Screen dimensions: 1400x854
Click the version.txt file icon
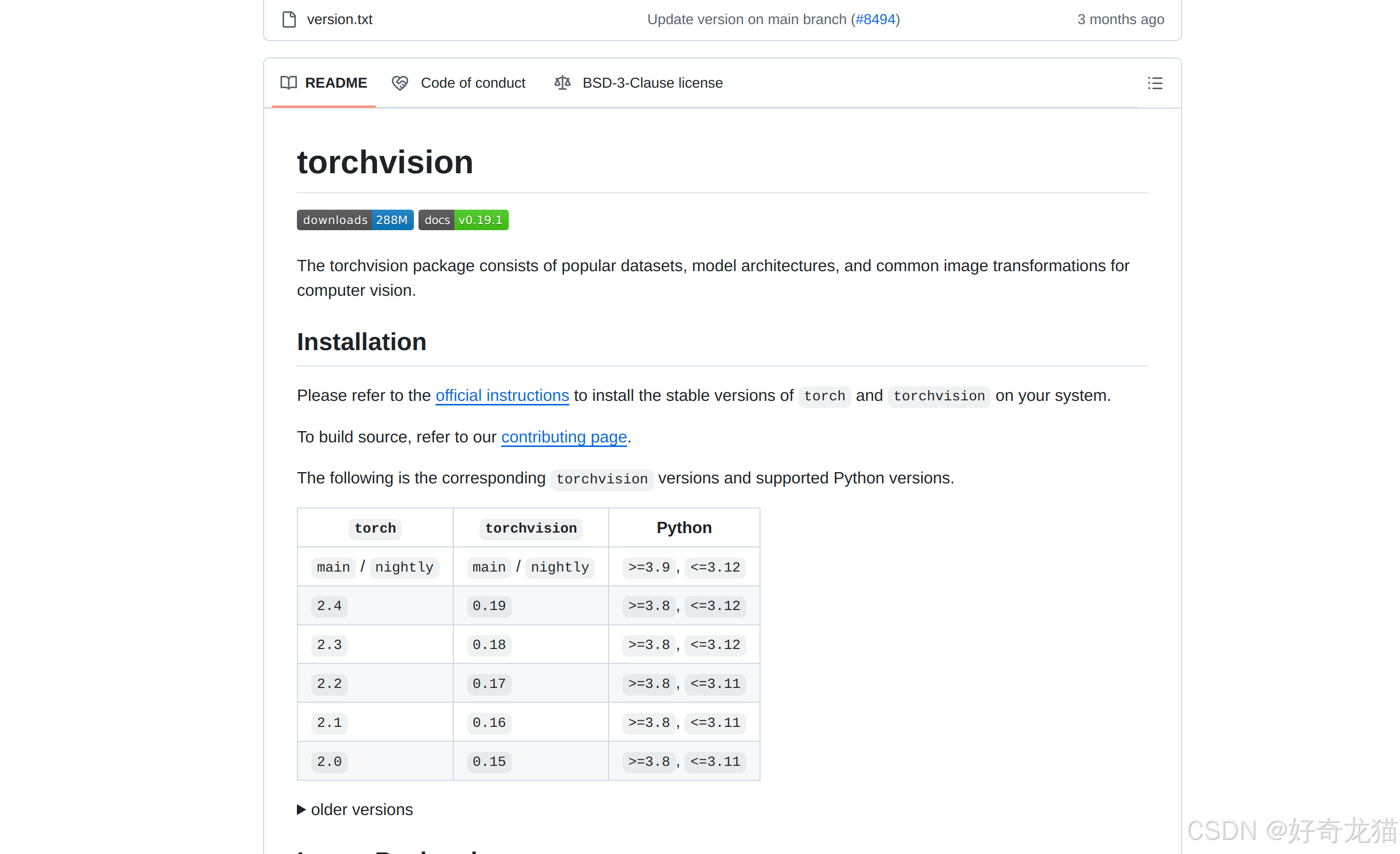(289, 19)
